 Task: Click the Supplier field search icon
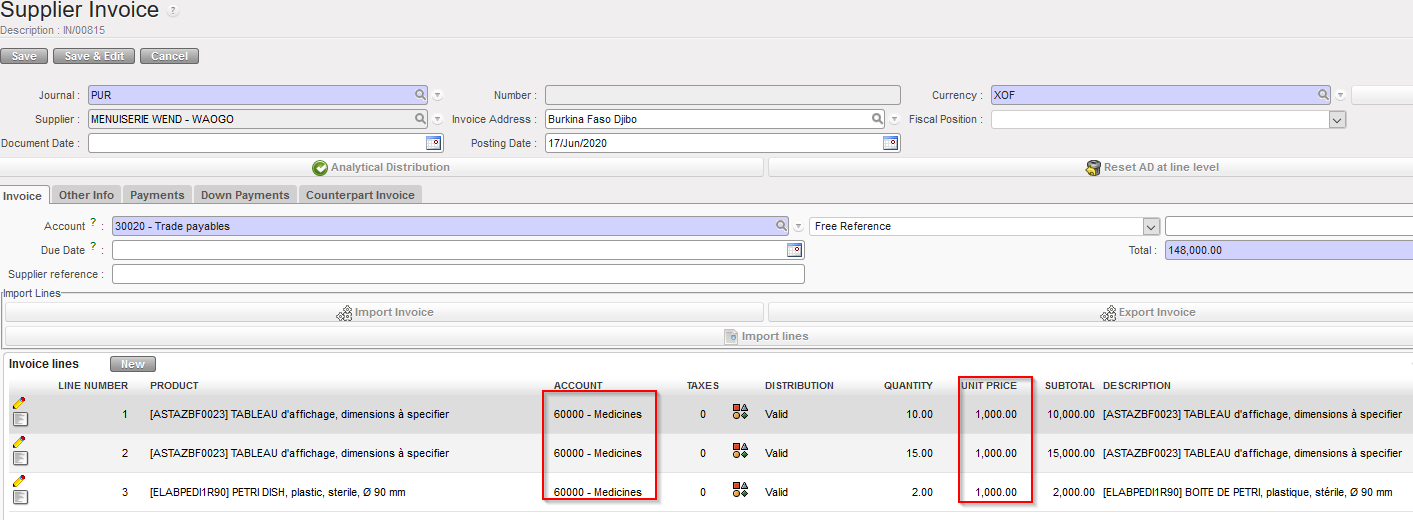click(421, 119)
